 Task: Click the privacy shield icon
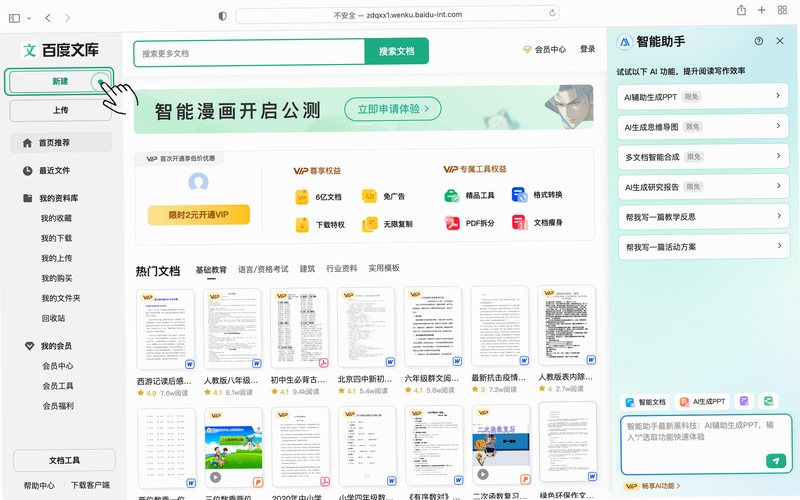pos(222,16)
